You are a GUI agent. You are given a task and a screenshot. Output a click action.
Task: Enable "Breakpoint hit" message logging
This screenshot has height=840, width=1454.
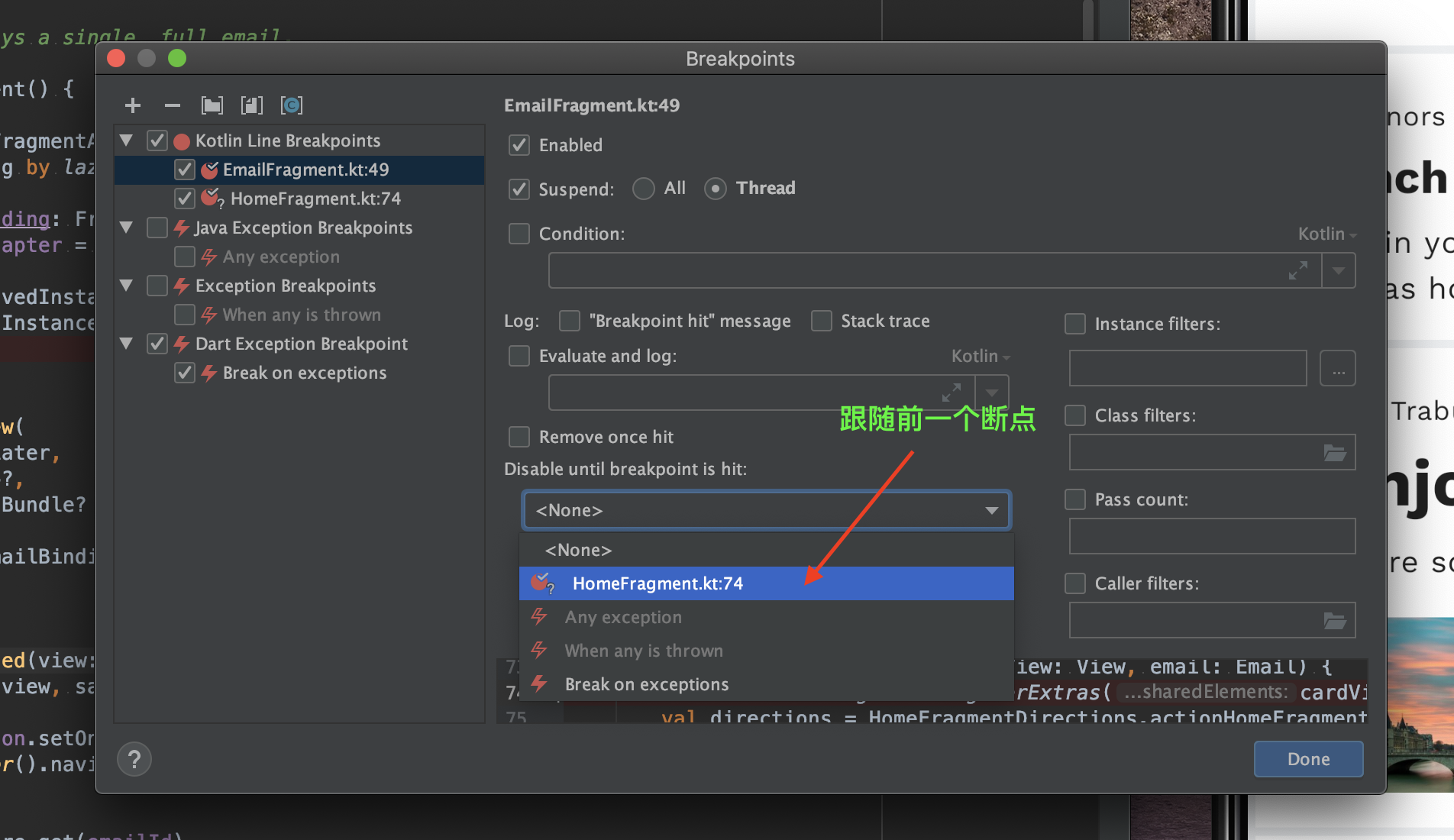[570, 321]
